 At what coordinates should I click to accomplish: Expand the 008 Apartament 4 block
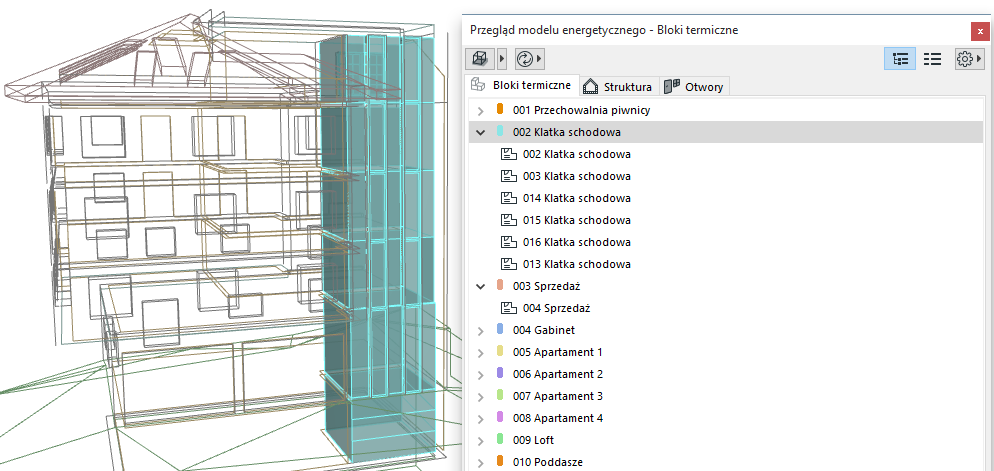tap(481, 418)
